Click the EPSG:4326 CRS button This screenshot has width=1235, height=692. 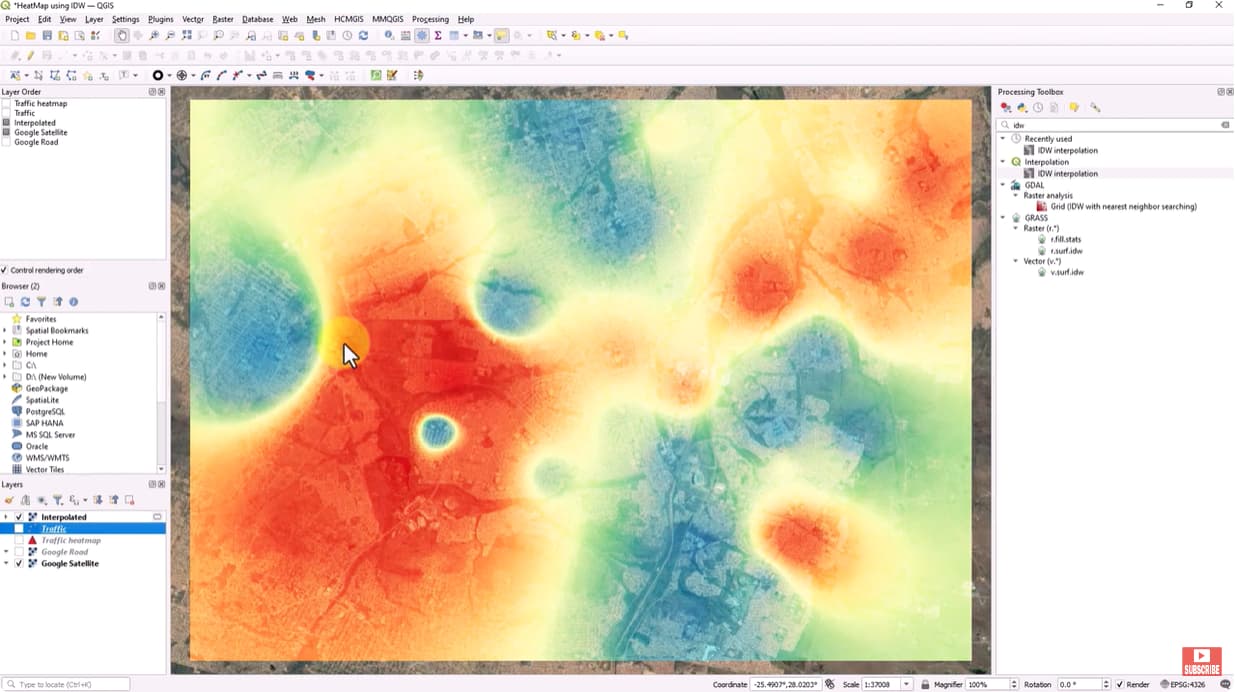(x=1187, y=685)
